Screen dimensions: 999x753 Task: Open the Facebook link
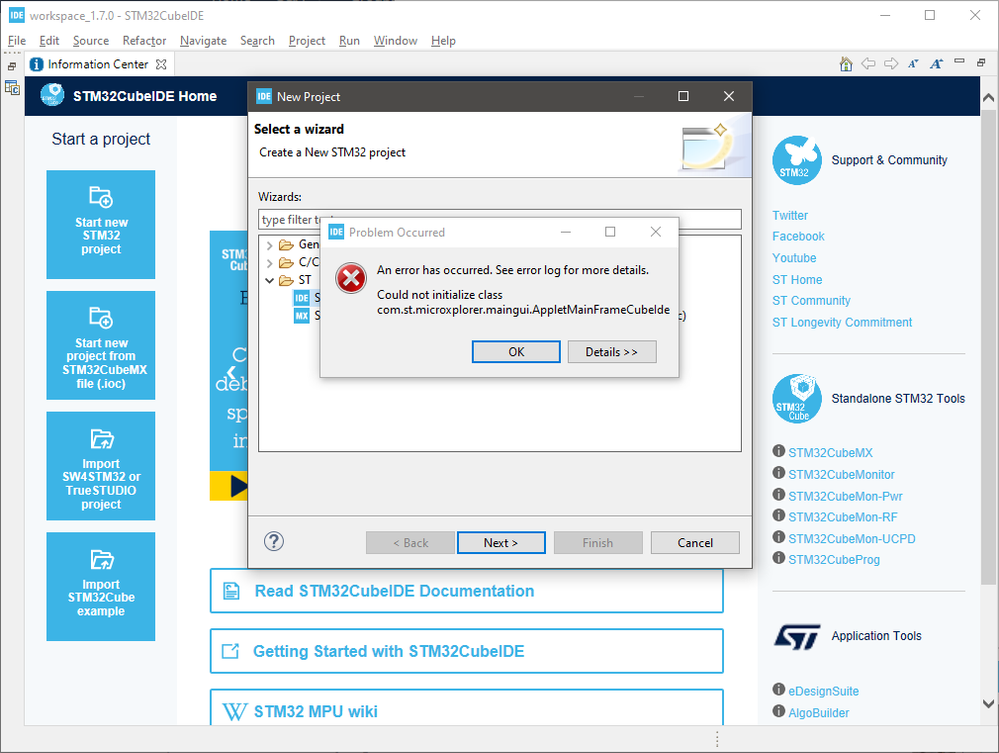click(798, 236)
